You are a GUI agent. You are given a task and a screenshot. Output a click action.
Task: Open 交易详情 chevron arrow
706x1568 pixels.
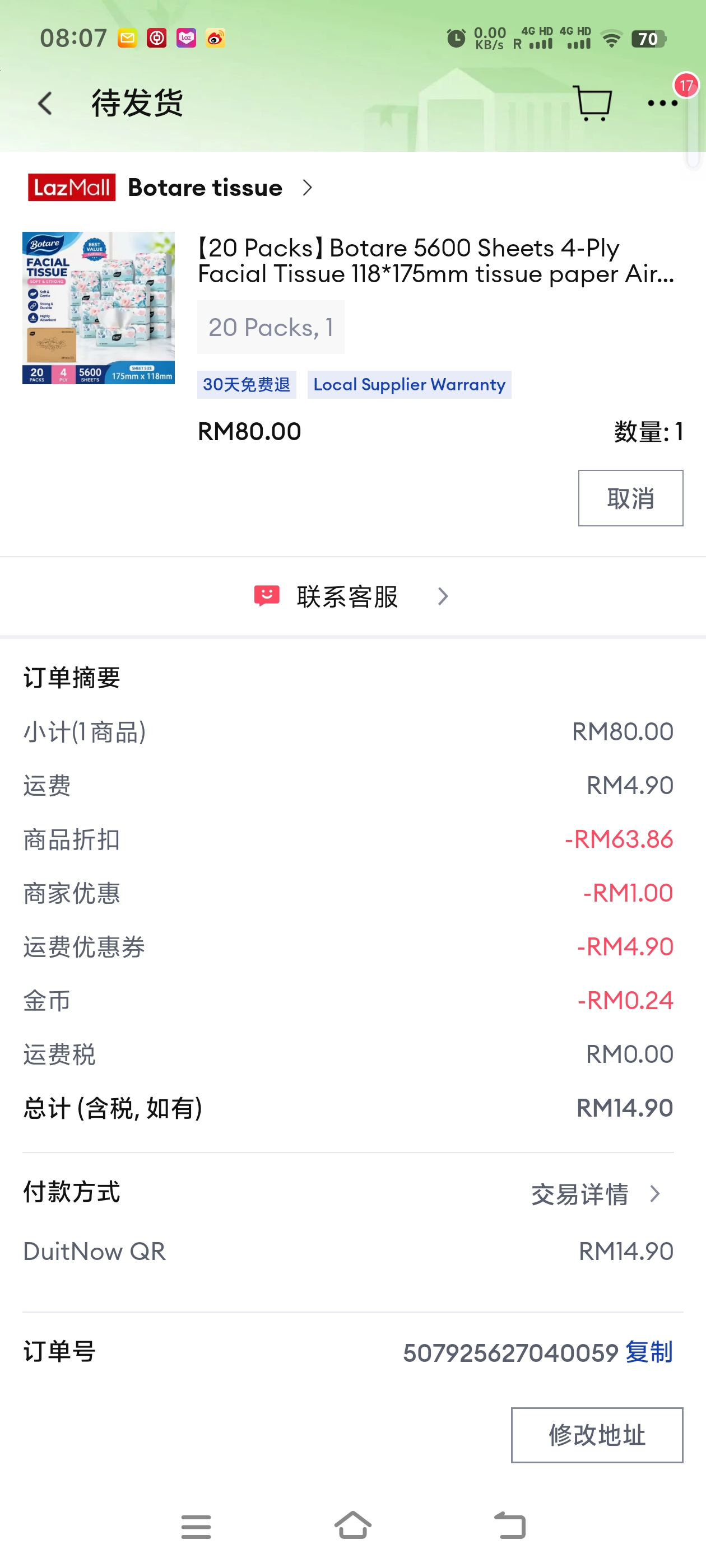click(x=655, y=1194)
